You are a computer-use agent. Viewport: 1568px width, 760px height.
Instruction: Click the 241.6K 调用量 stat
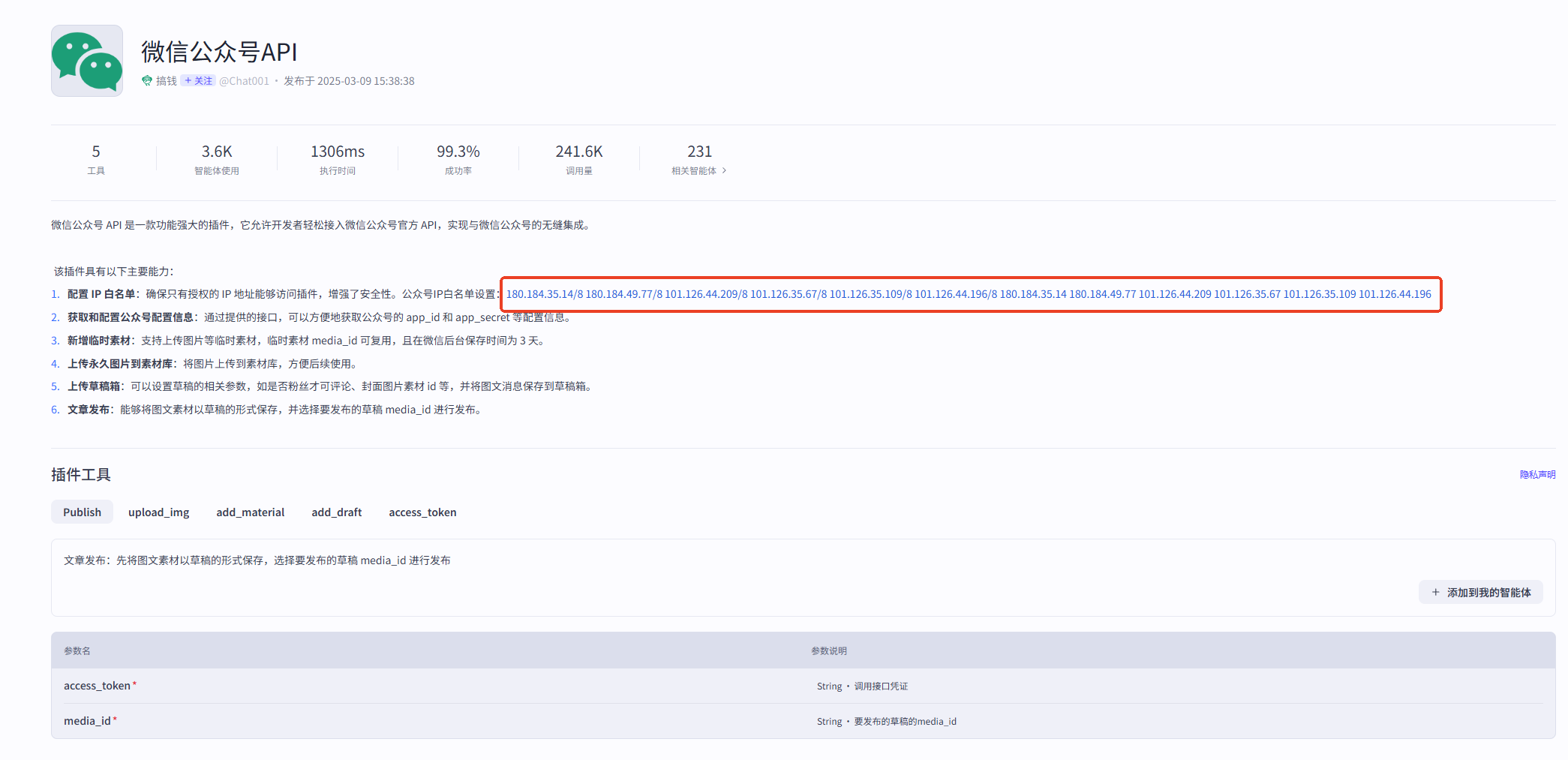point(579,160)
